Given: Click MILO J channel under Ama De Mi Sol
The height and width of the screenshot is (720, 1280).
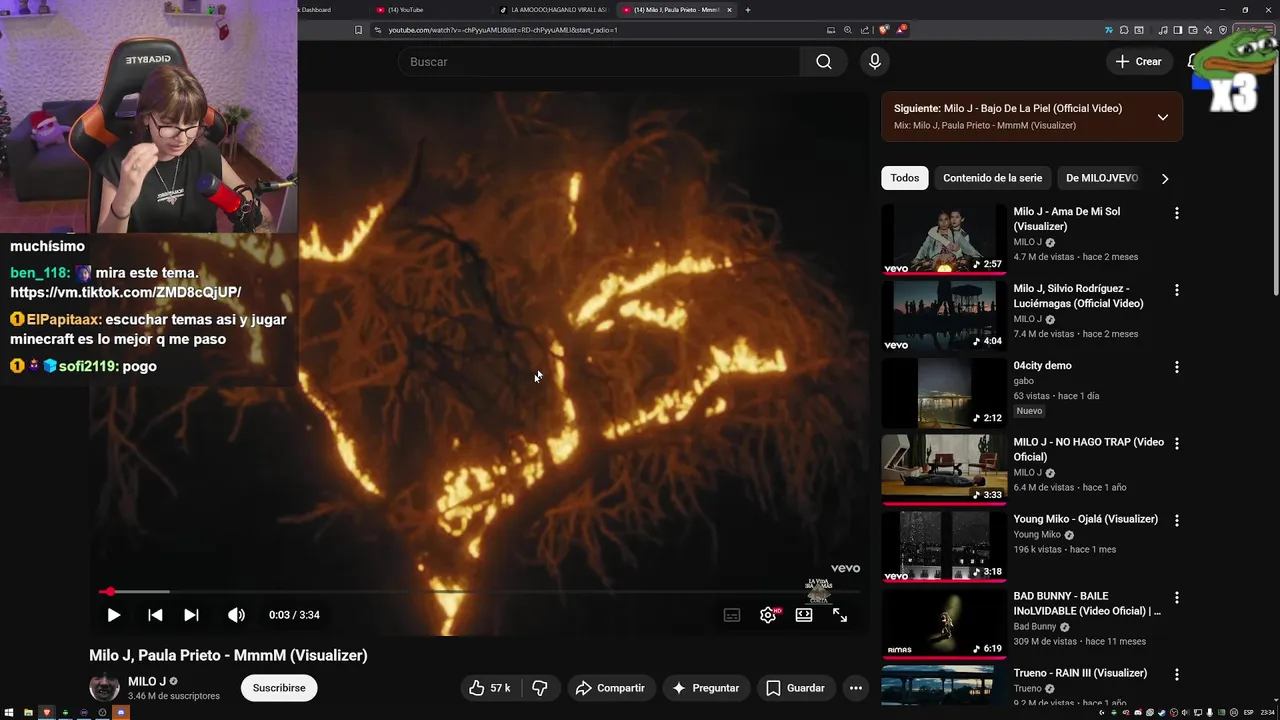Looking at the screenshot, I should (x=1028, y=242).
